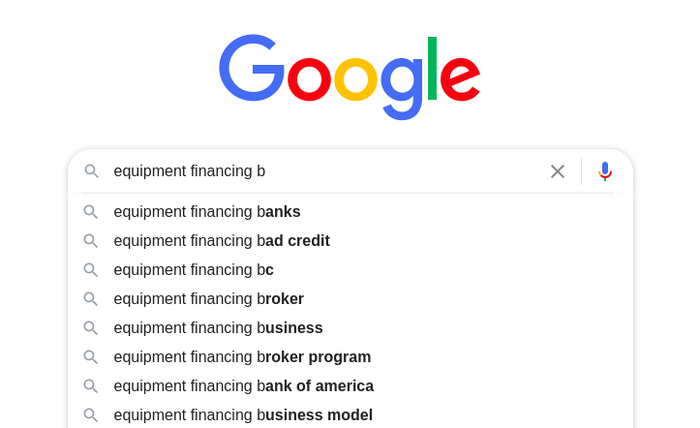Click the voice search microphone icon
Image resolution: width=700 pixels, height=428 pixels.
[605, 171]
